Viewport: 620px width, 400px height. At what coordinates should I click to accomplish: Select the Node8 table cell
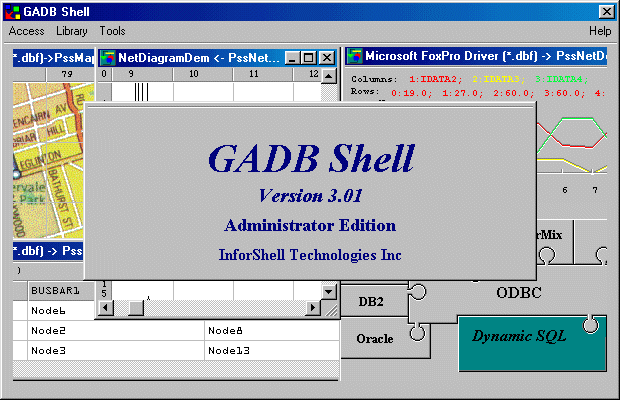(272, 330)
